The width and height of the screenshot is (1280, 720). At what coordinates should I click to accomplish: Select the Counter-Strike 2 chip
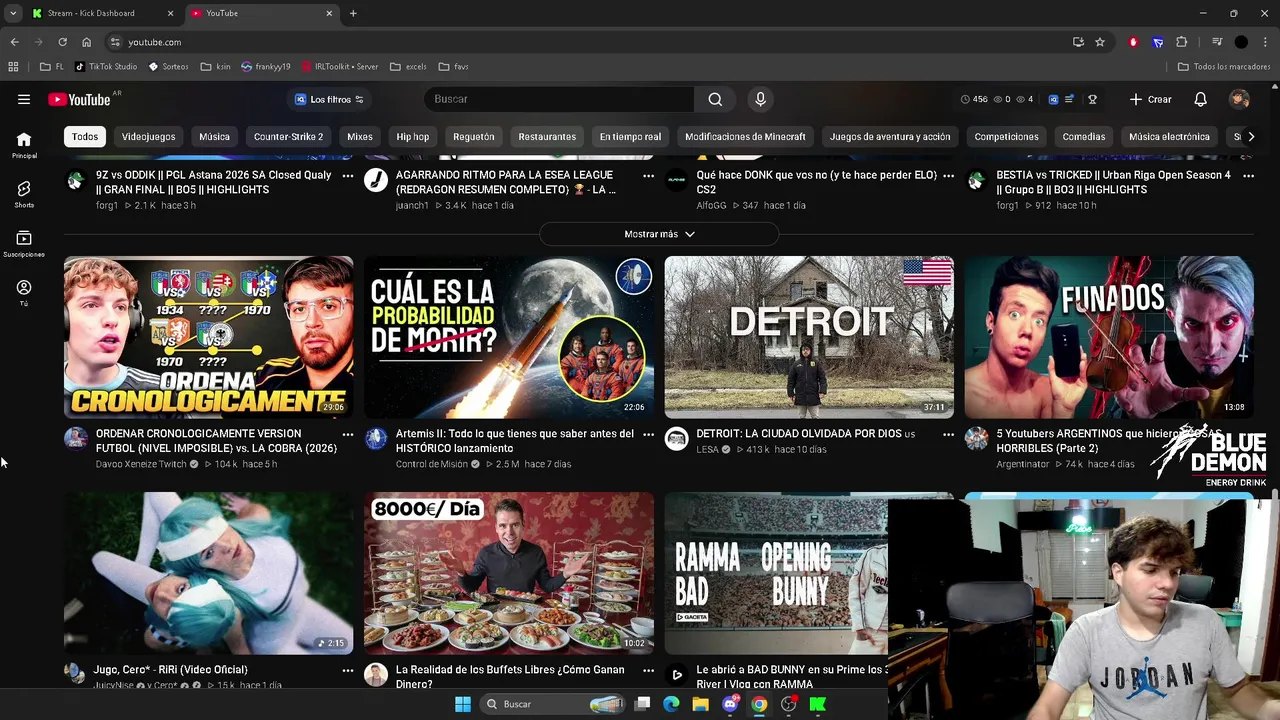pyautogui.click(x=288, y=136)
